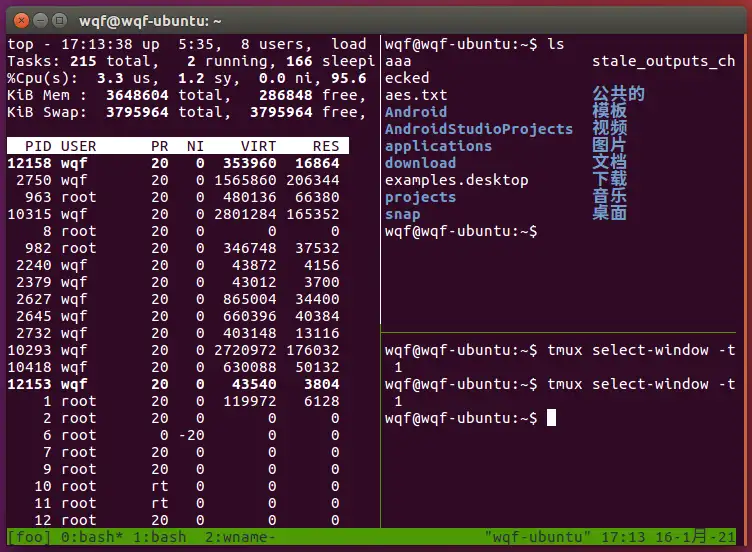Click the Android directory in ls output
The image size is (752, 552).
coord(415,112)
